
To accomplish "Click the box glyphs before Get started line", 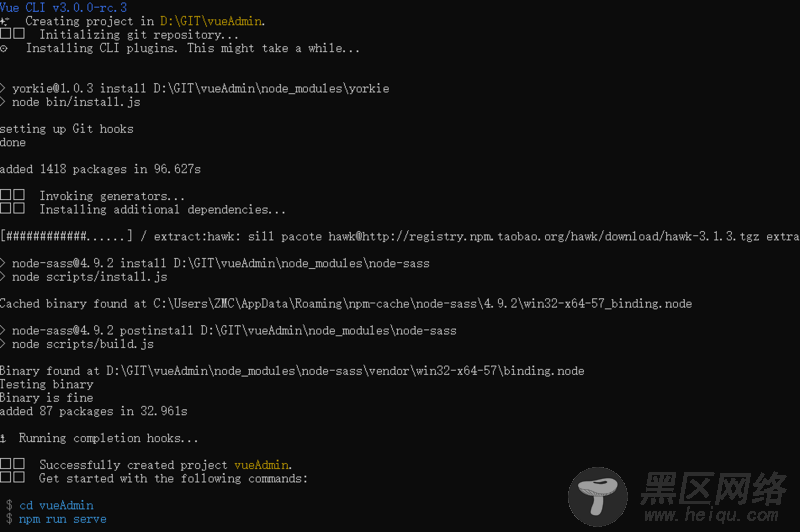I will click(x=12, y=478).
